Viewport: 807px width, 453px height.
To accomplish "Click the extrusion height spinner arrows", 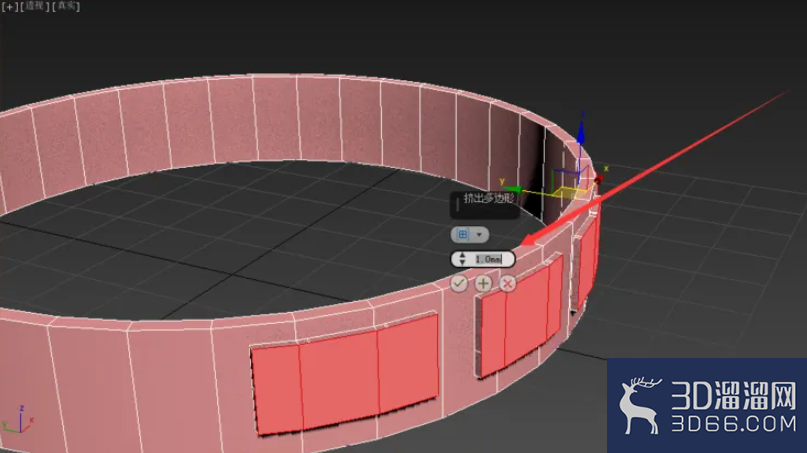I will (x=462, y=259).
